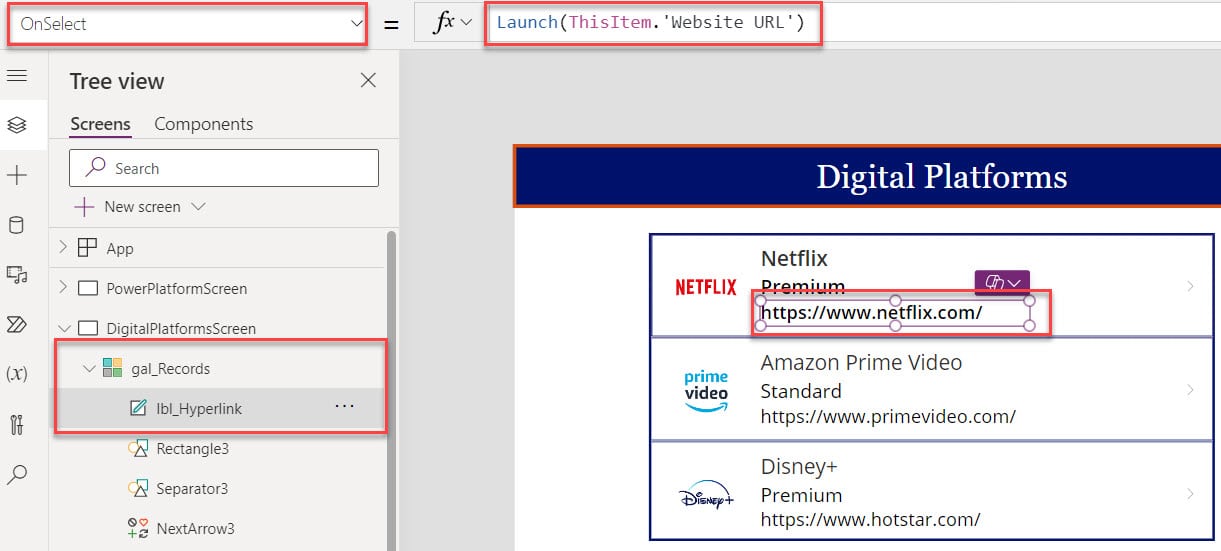Click the Netflix row next arrow
Image resolution: width=1221 pixels, height=551 pixels.
[1190, 286]
